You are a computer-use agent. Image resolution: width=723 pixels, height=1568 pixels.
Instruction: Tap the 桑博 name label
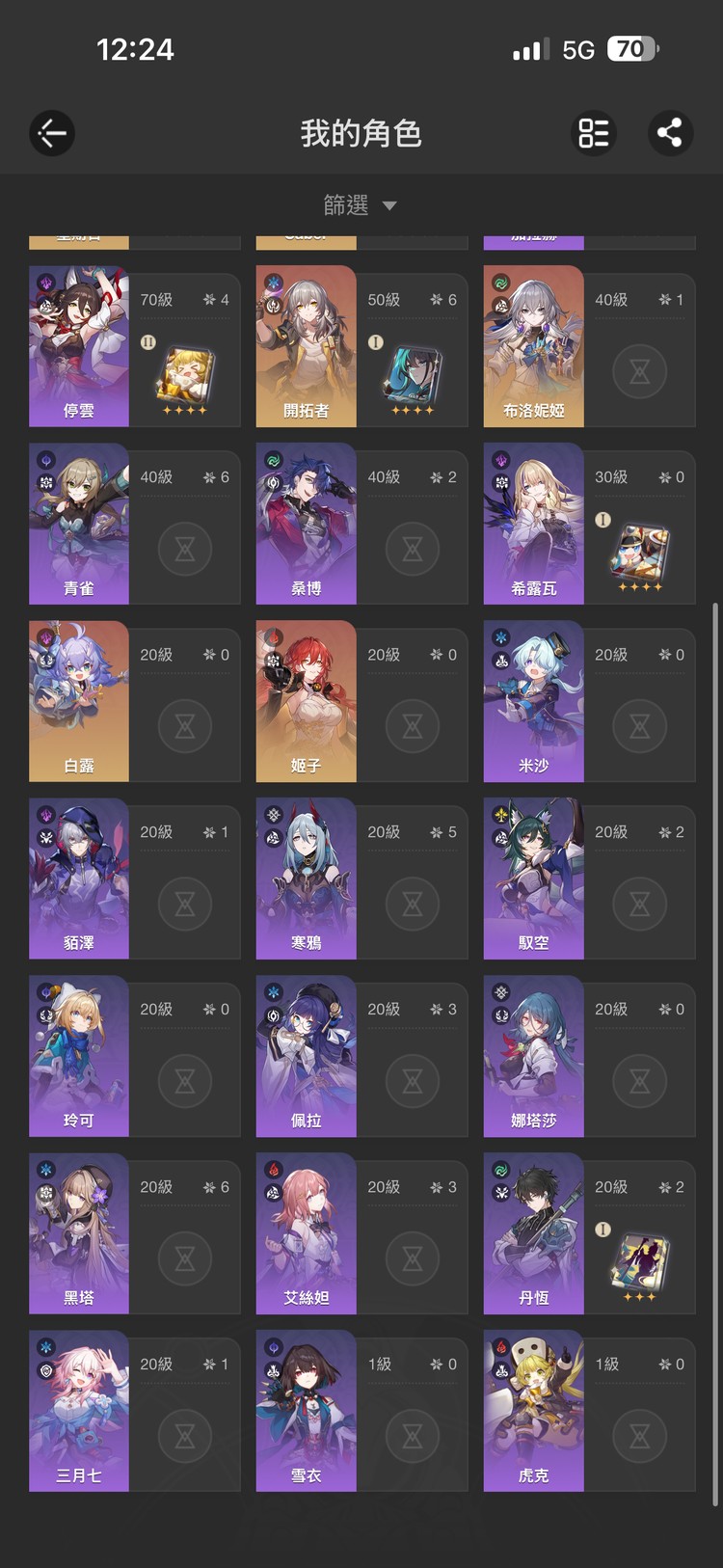307,588
